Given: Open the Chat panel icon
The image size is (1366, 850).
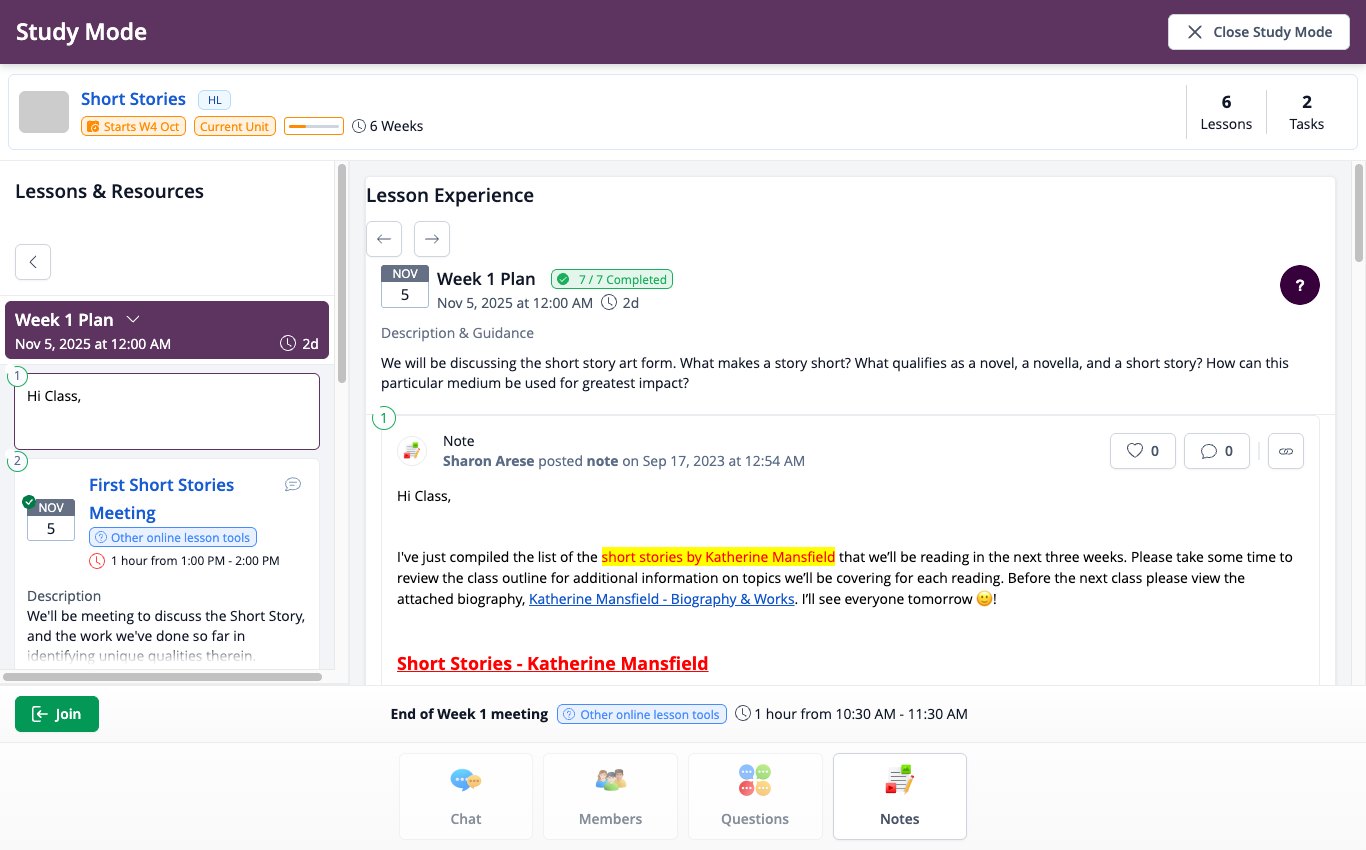Looking at the screenshot, I should pos(466,780).
